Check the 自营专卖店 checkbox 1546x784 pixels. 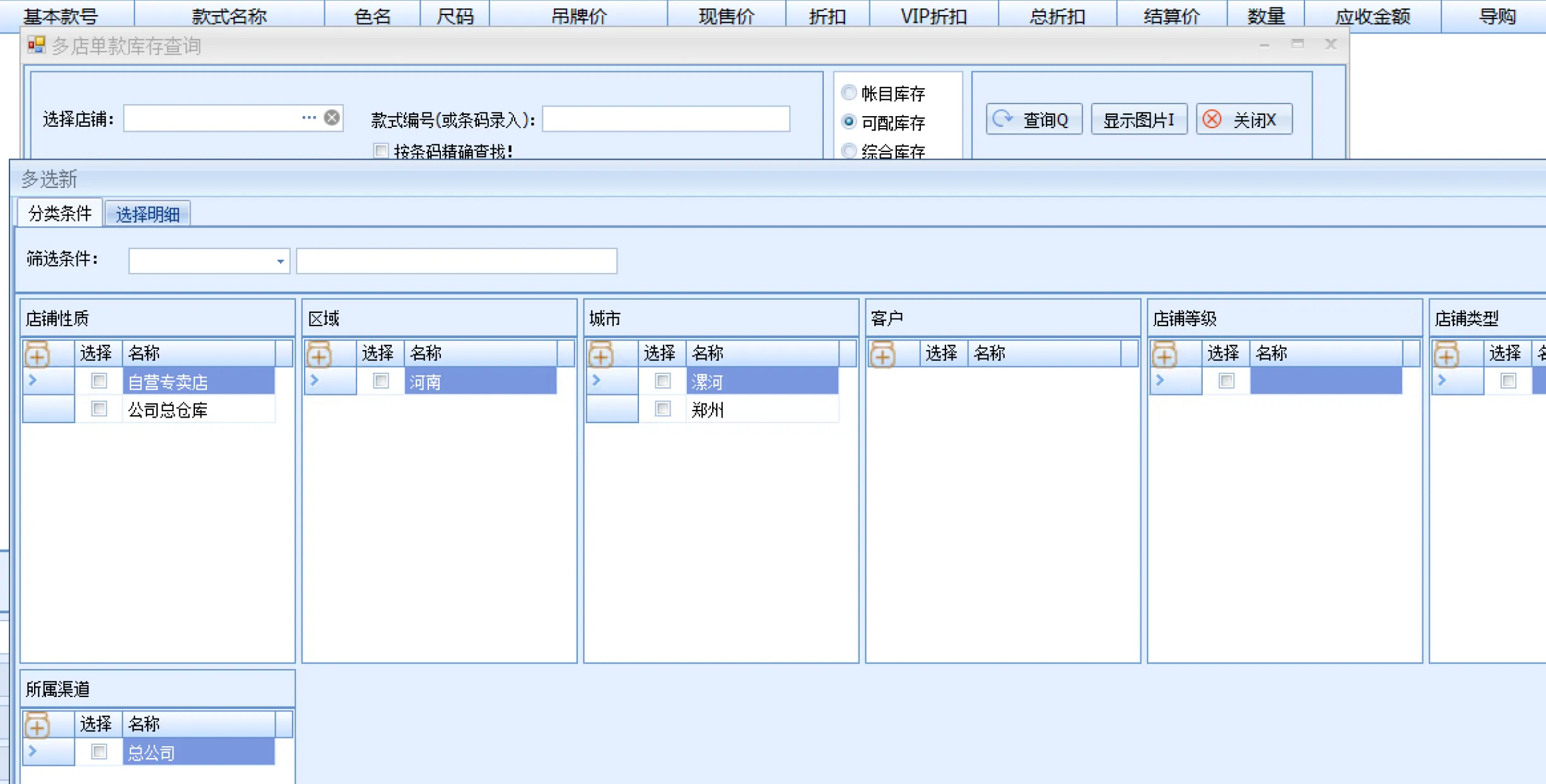[x=99, y=381]
